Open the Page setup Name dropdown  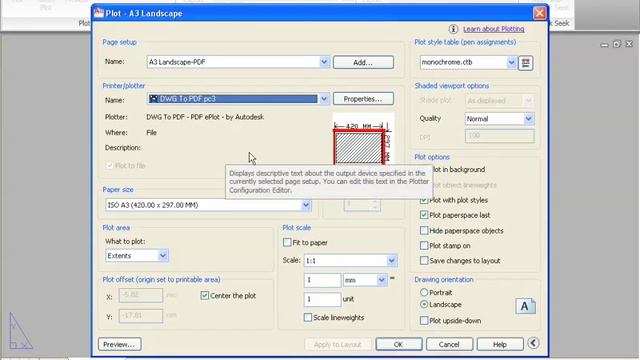point(324,62)
